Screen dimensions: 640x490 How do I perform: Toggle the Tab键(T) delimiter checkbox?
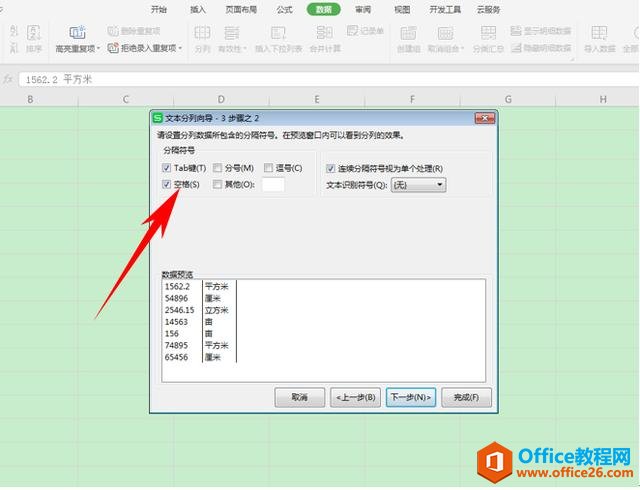tap(166, 168)
